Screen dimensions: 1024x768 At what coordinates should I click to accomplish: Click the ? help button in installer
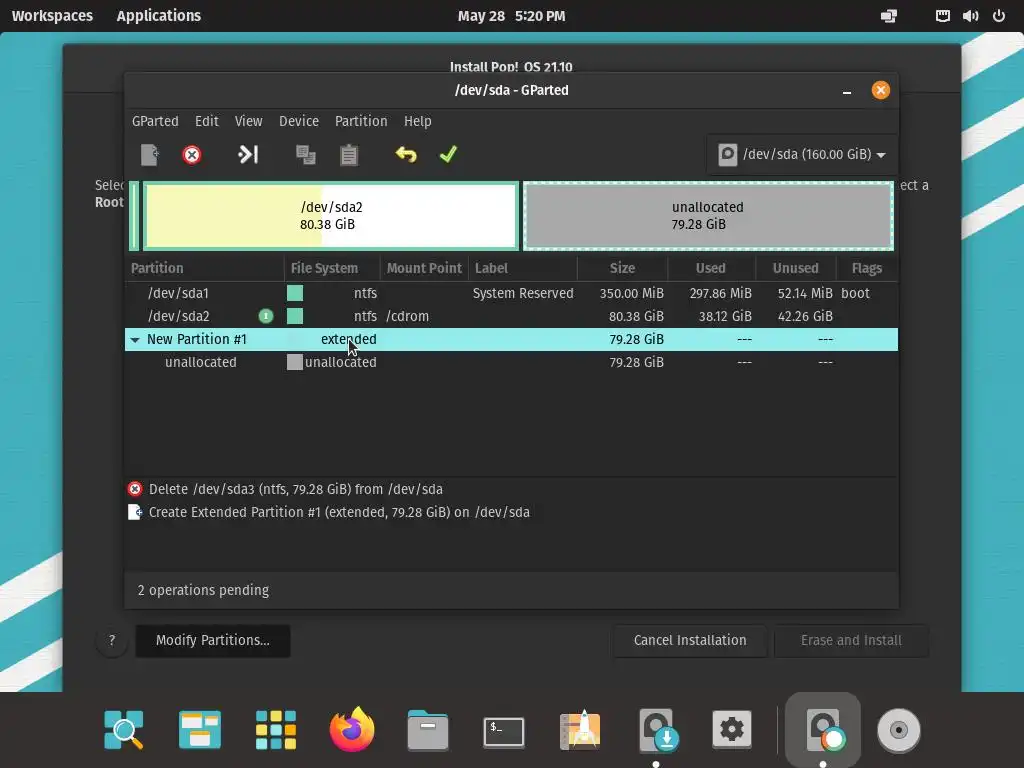click(112, 641)
